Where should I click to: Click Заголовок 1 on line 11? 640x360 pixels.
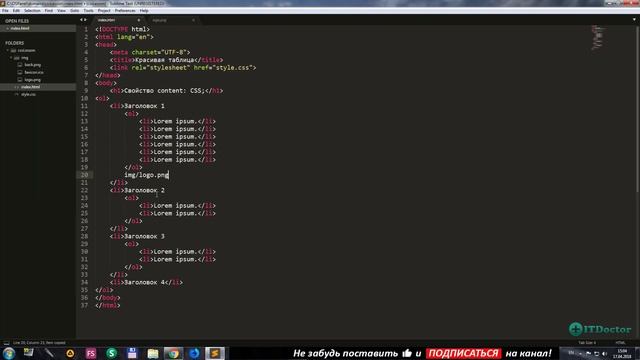(144, 106)
